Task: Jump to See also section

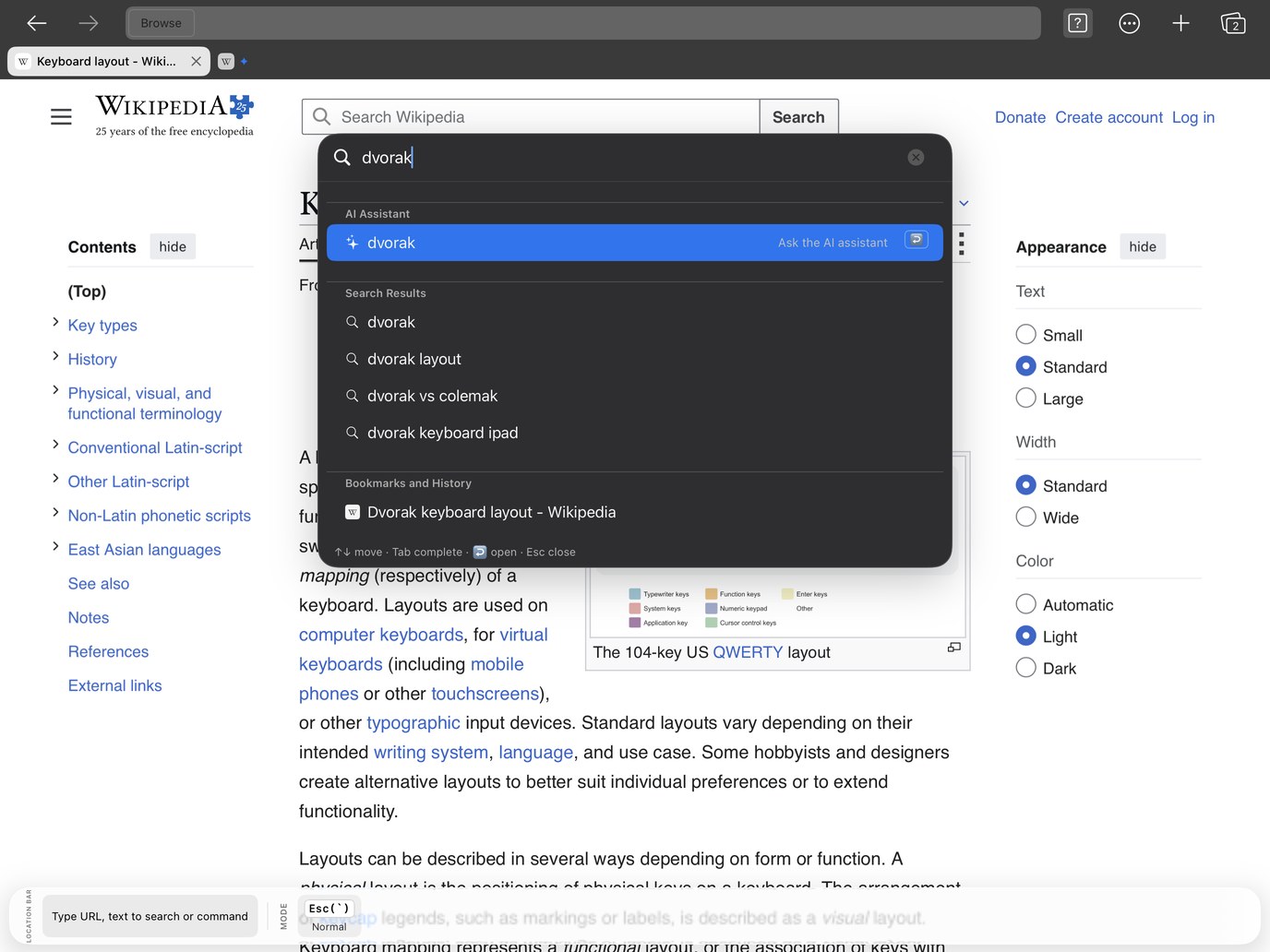Action: [x=99, y=584]
